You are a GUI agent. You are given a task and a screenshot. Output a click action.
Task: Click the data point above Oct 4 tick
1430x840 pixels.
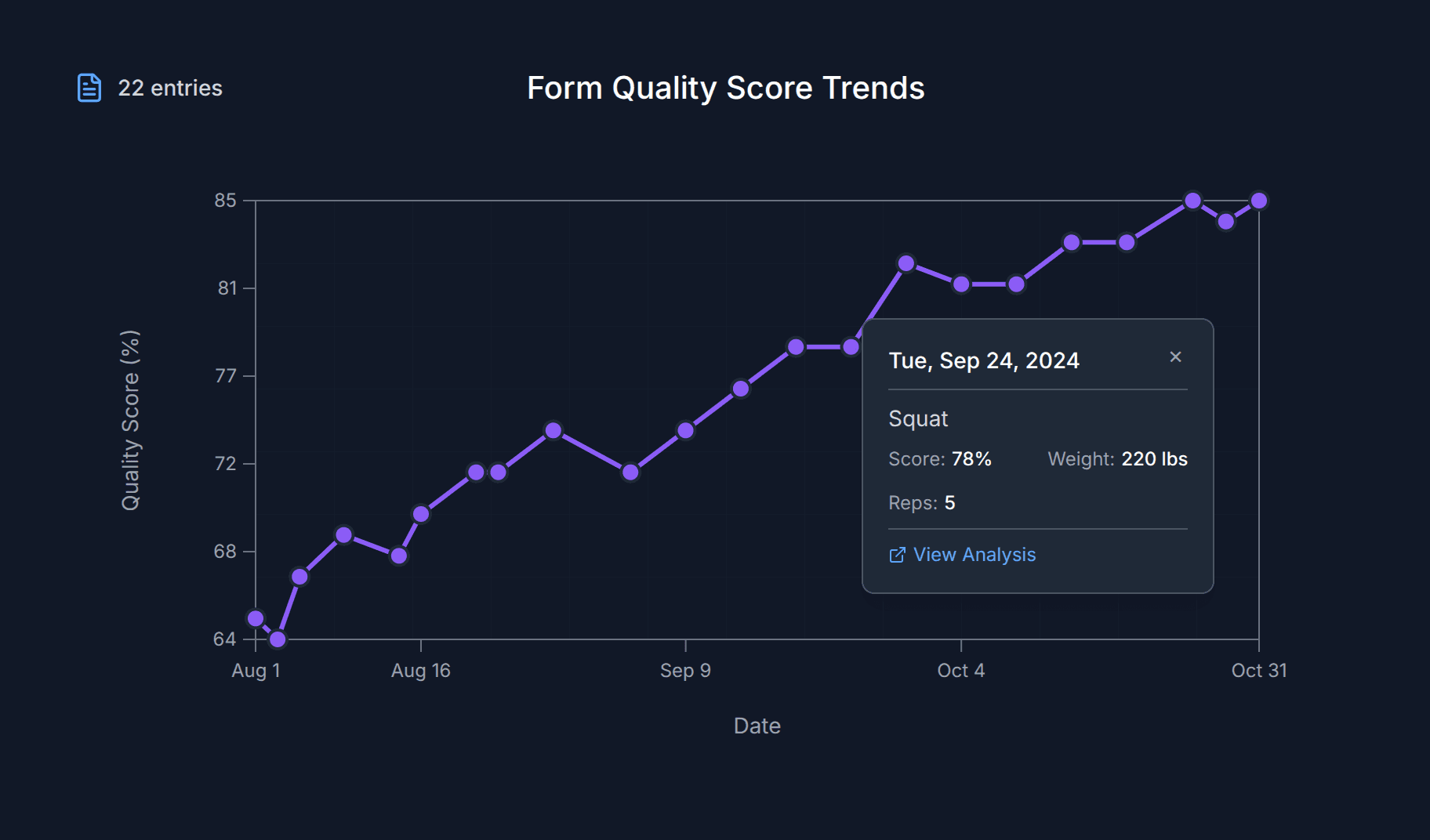(x=961, y=284)
